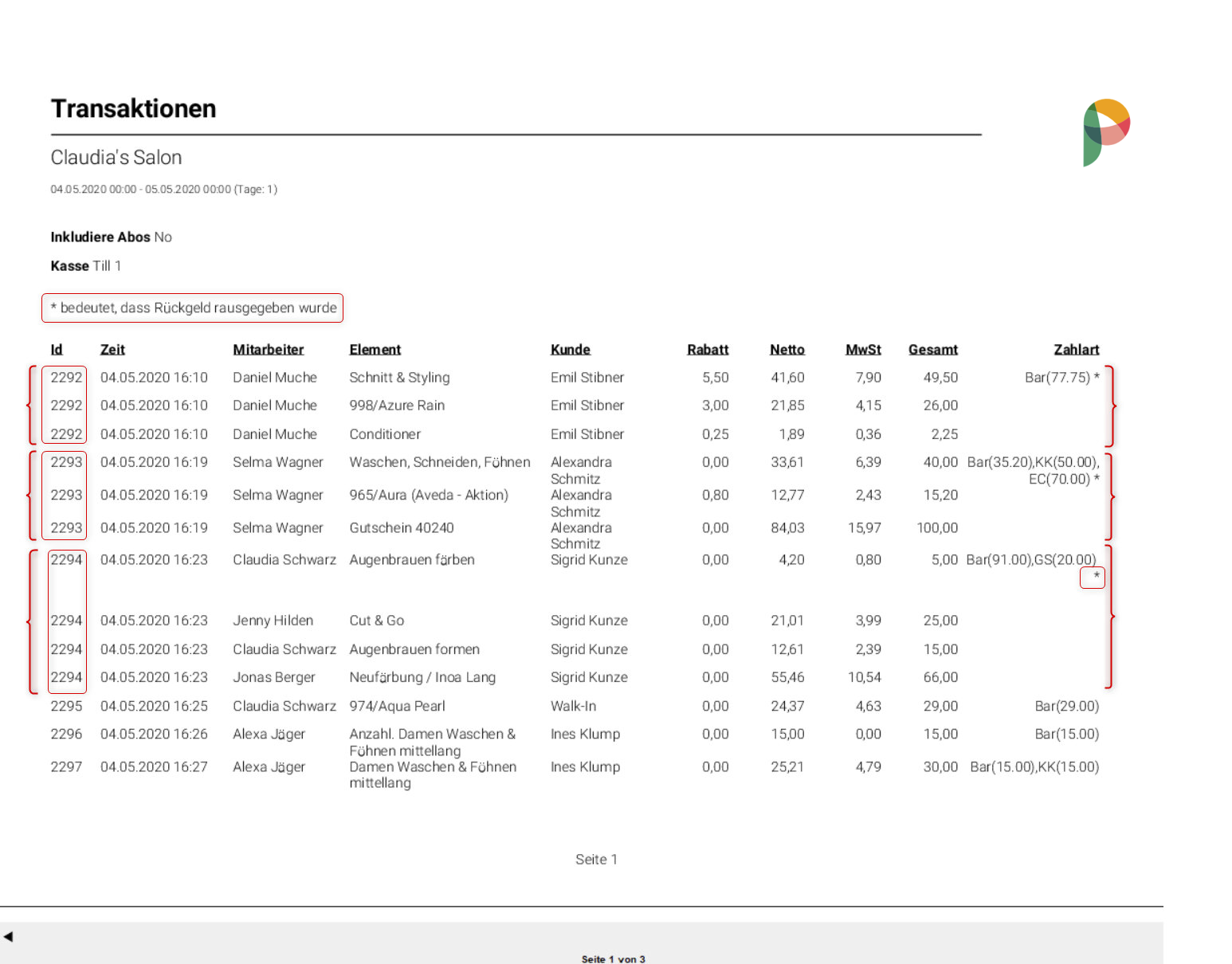The height and width of the screenshot is (964, 1232).
Task: Click employee Jenny Hilden
Action: coord(273,621)
